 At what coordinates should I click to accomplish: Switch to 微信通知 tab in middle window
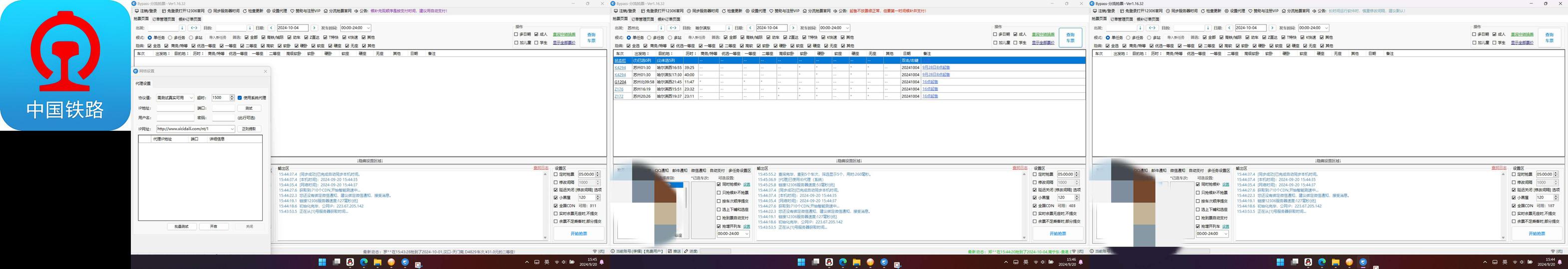699,170
